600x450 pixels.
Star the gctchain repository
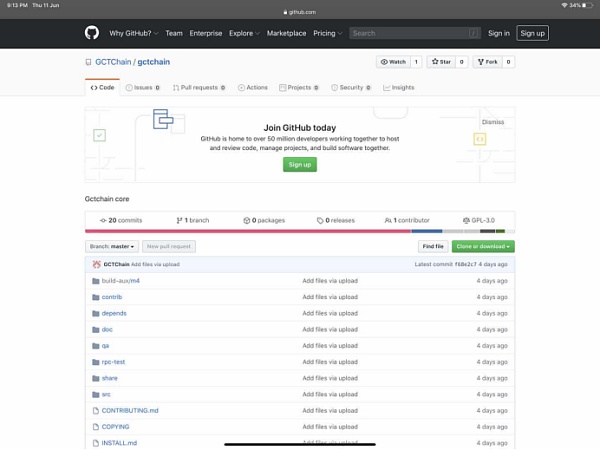pos(440,62)
